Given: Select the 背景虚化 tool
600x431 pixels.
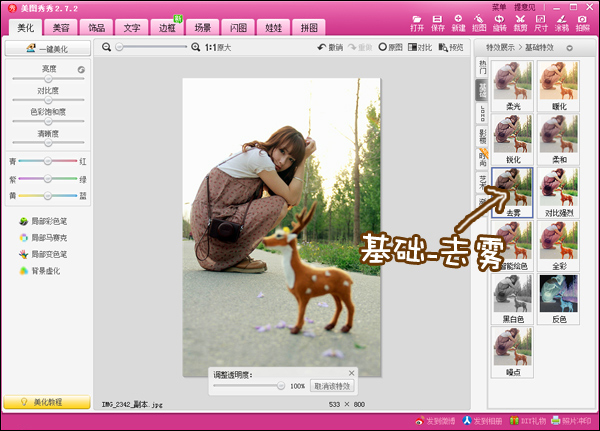Looking at the screenshot, I should (40, 271).
